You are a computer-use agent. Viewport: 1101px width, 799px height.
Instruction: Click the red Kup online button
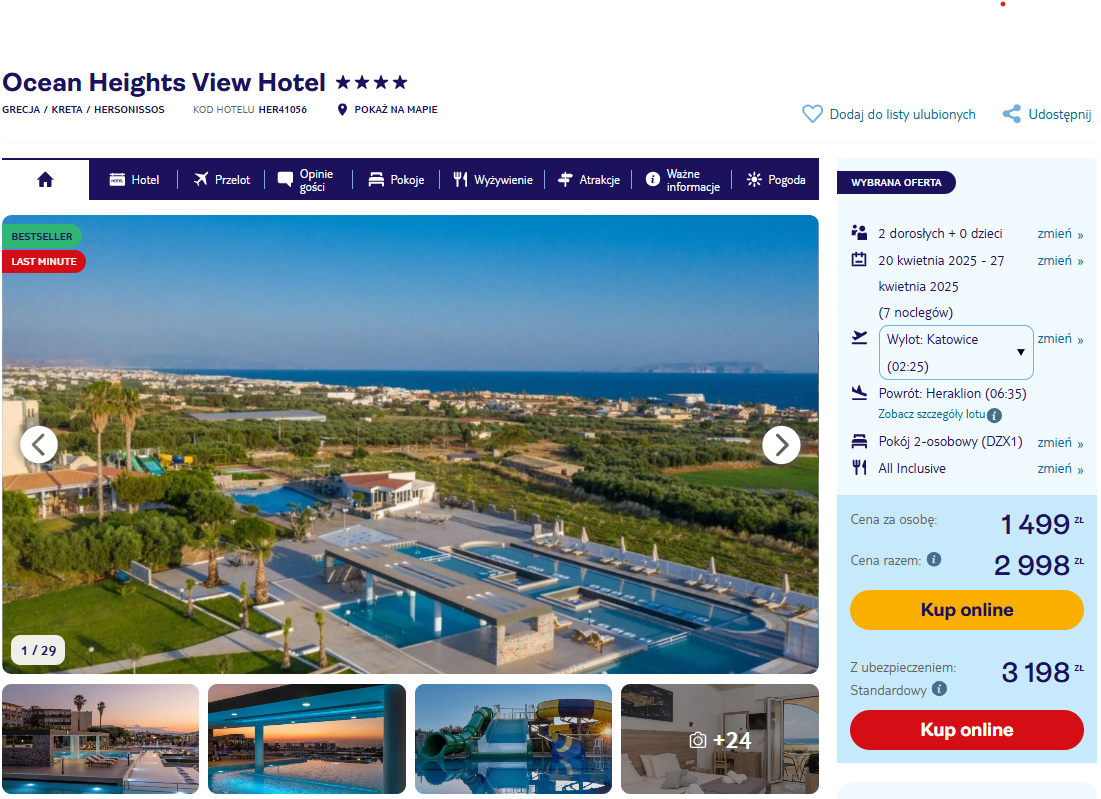pyautogui.click(x=967, y=729)
